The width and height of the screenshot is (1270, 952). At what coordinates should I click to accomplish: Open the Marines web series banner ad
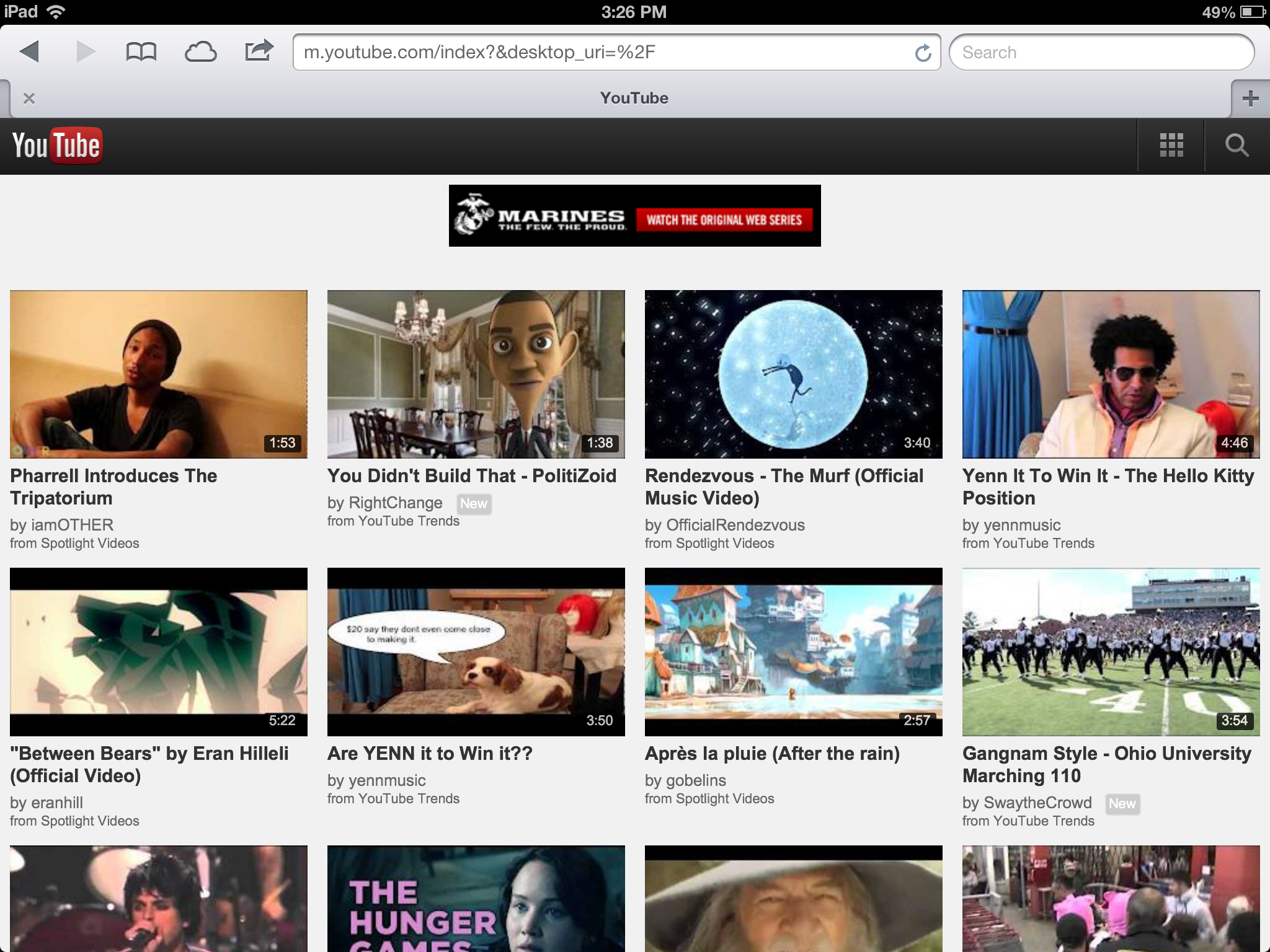point(635,216)
